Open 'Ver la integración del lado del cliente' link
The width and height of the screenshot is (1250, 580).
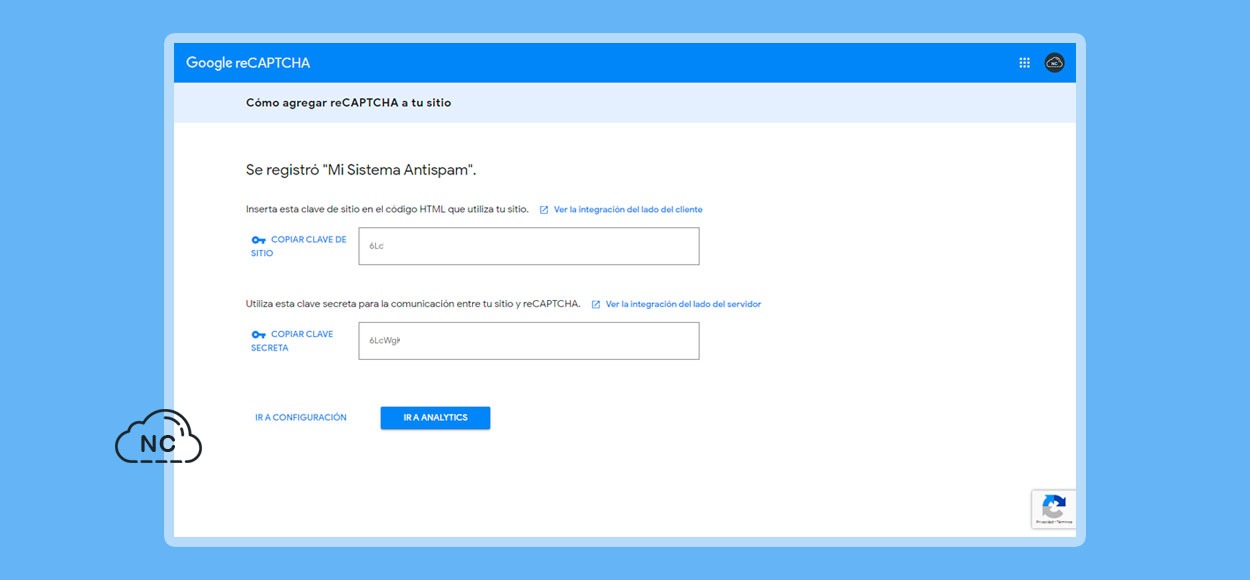pos(628,210)
